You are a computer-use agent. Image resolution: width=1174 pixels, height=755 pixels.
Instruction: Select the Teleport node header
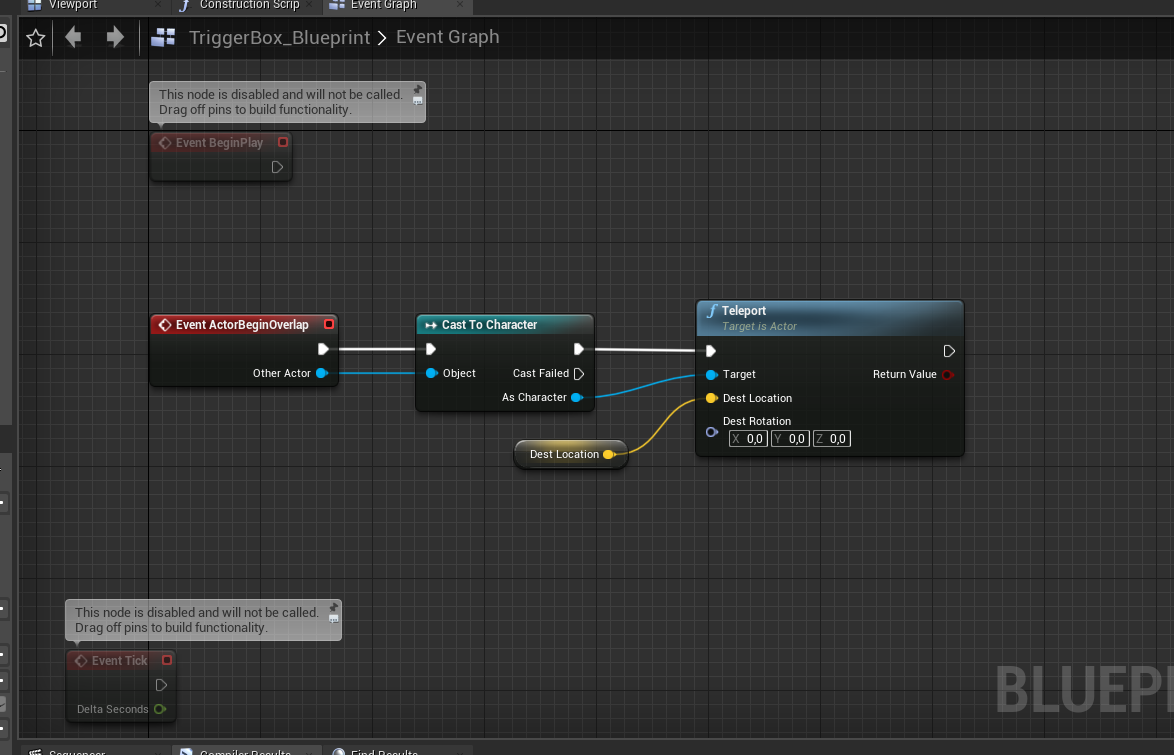point(830,318)
